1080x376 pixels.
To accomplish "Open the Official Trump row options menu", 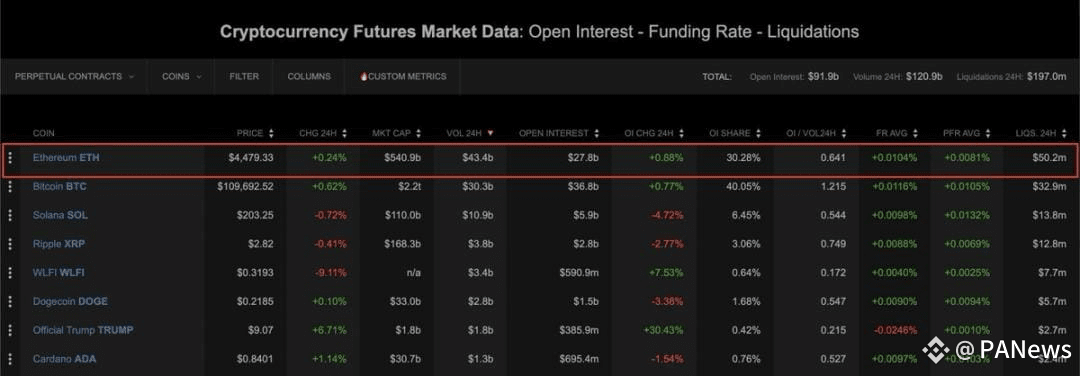I will tap(10, 331).
